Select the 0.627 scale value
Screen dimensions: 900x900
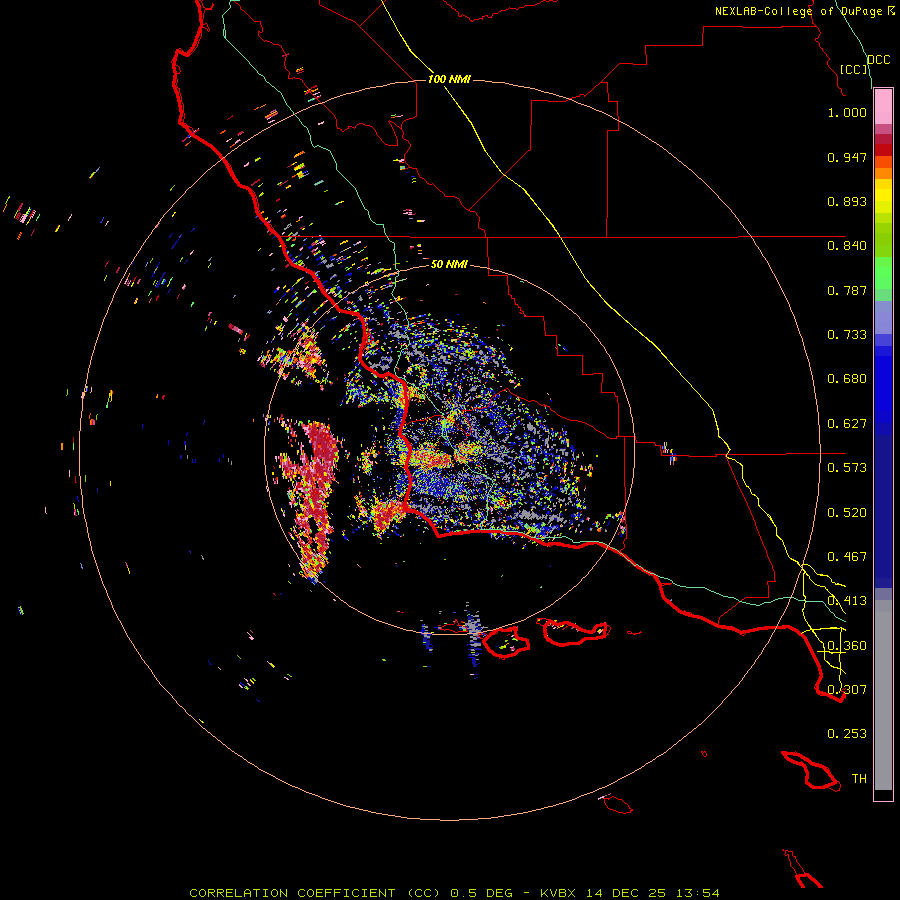click(847, 424)
